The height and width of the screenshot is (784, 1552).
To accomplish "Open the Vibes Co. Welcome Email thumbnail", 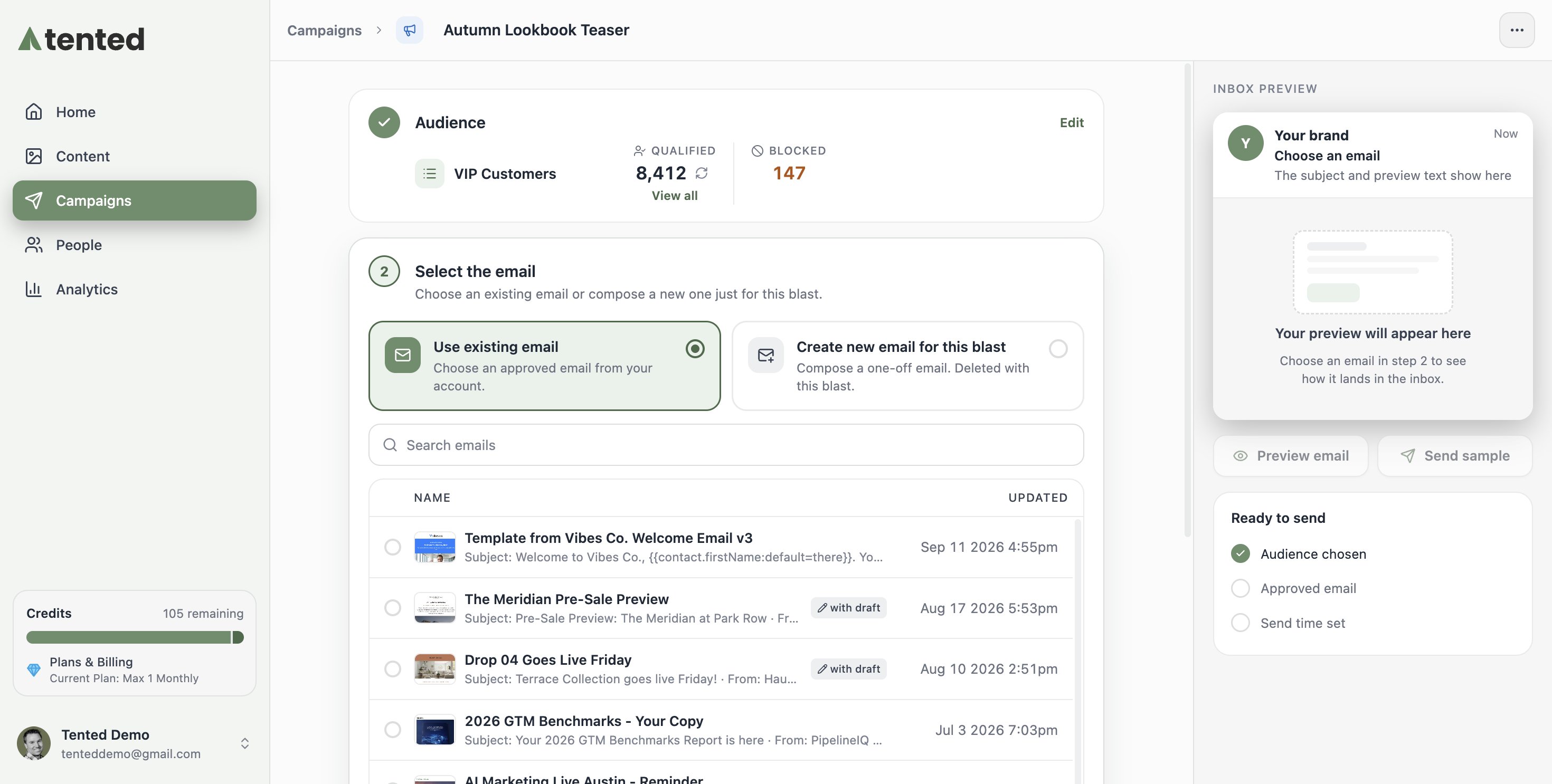I will click(435, 547).
